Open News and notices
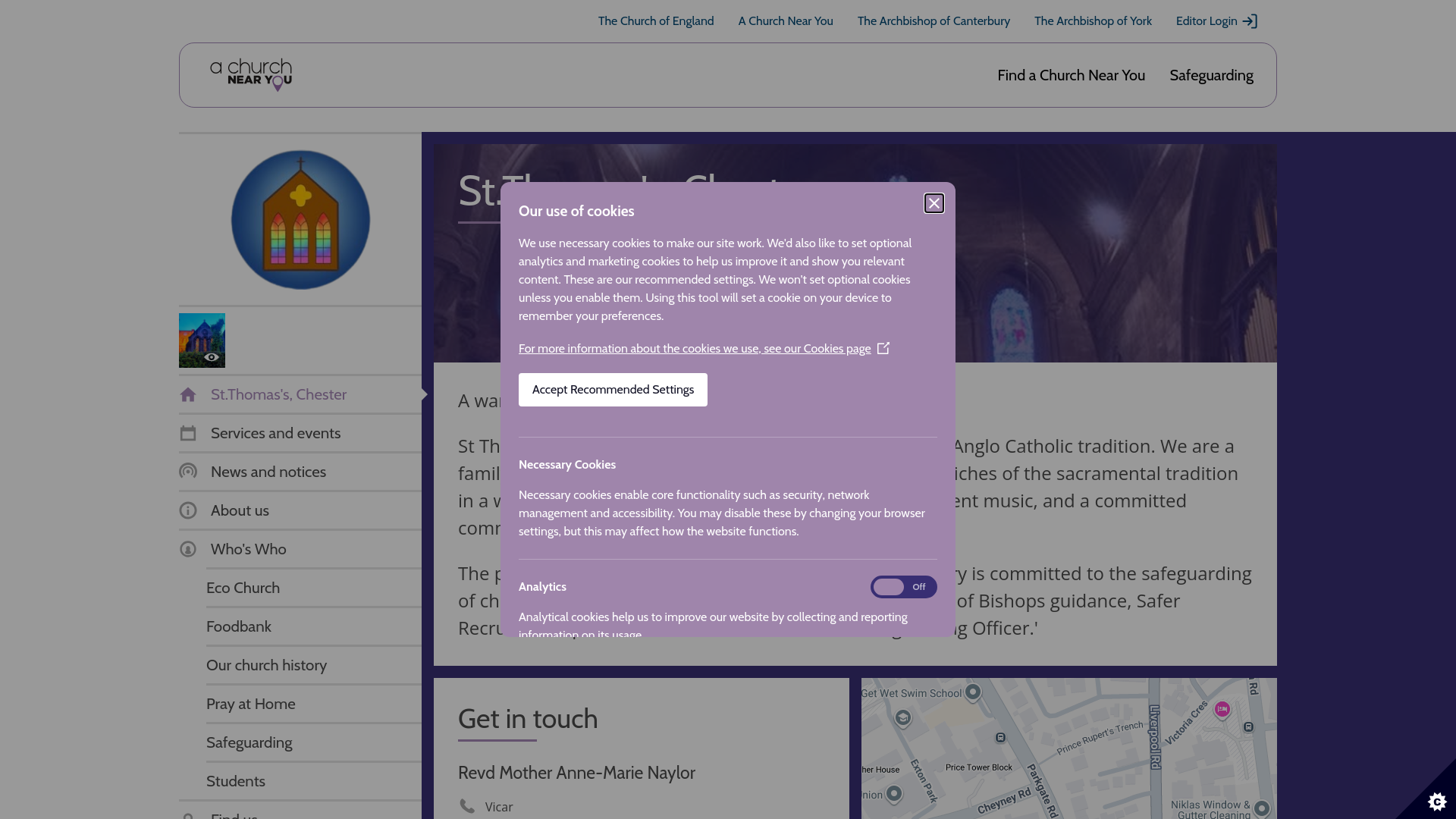This screenshot has height=819, width=1456. 300,472
